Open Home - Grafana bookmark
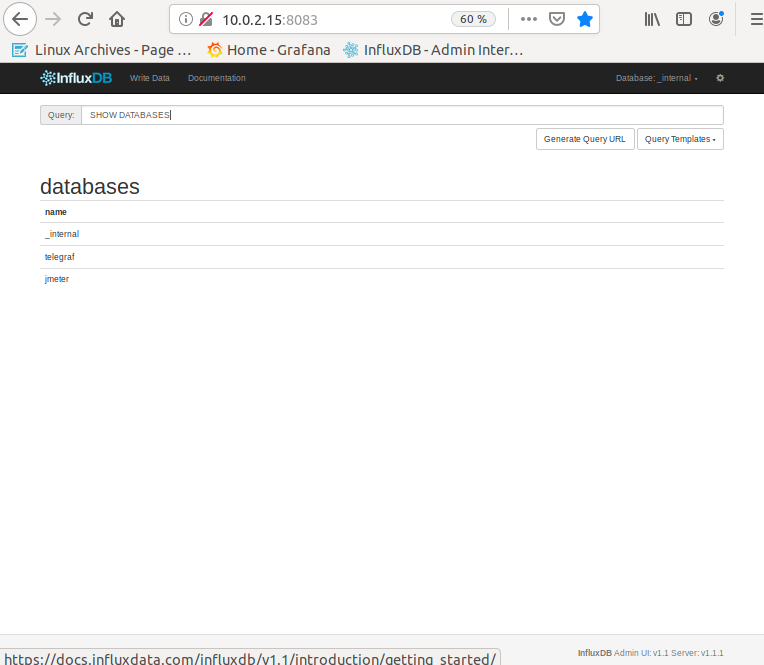The width and height of the screenshot is (764, 665). click(x=268, y=50)
